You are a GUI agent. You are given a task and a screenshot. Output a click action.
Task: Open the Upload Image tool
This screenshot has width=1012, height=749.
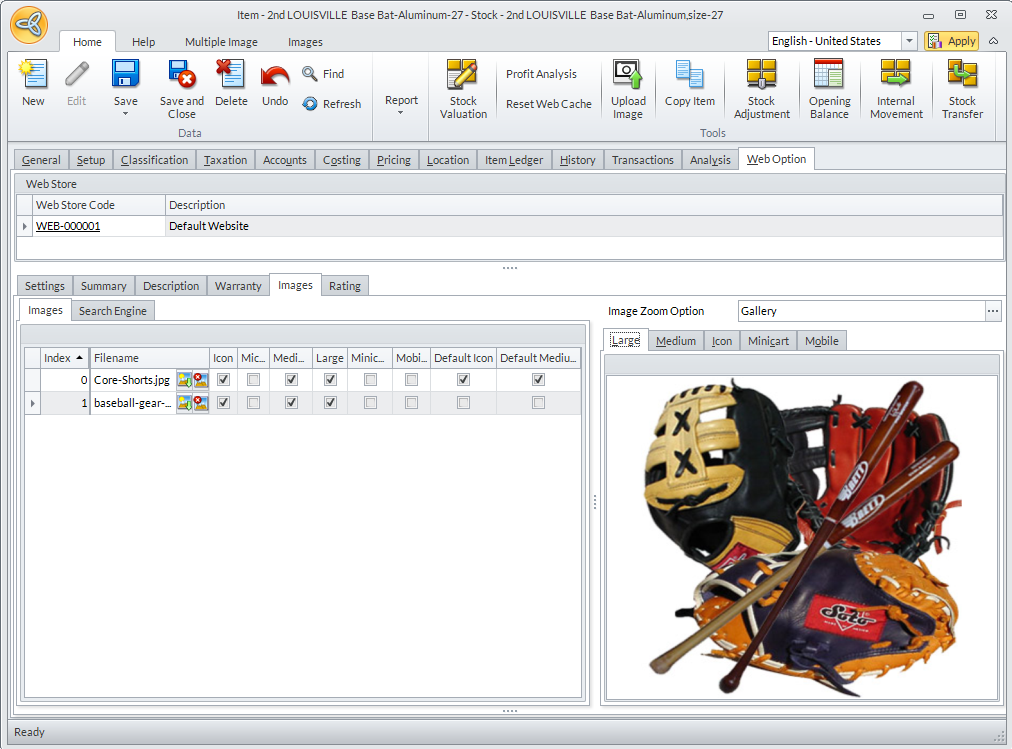628,76
